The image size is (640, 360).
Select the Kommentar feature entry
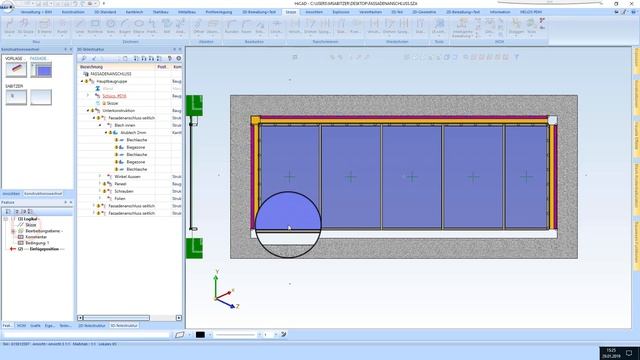pyautogui.click(x=36, y=237)
